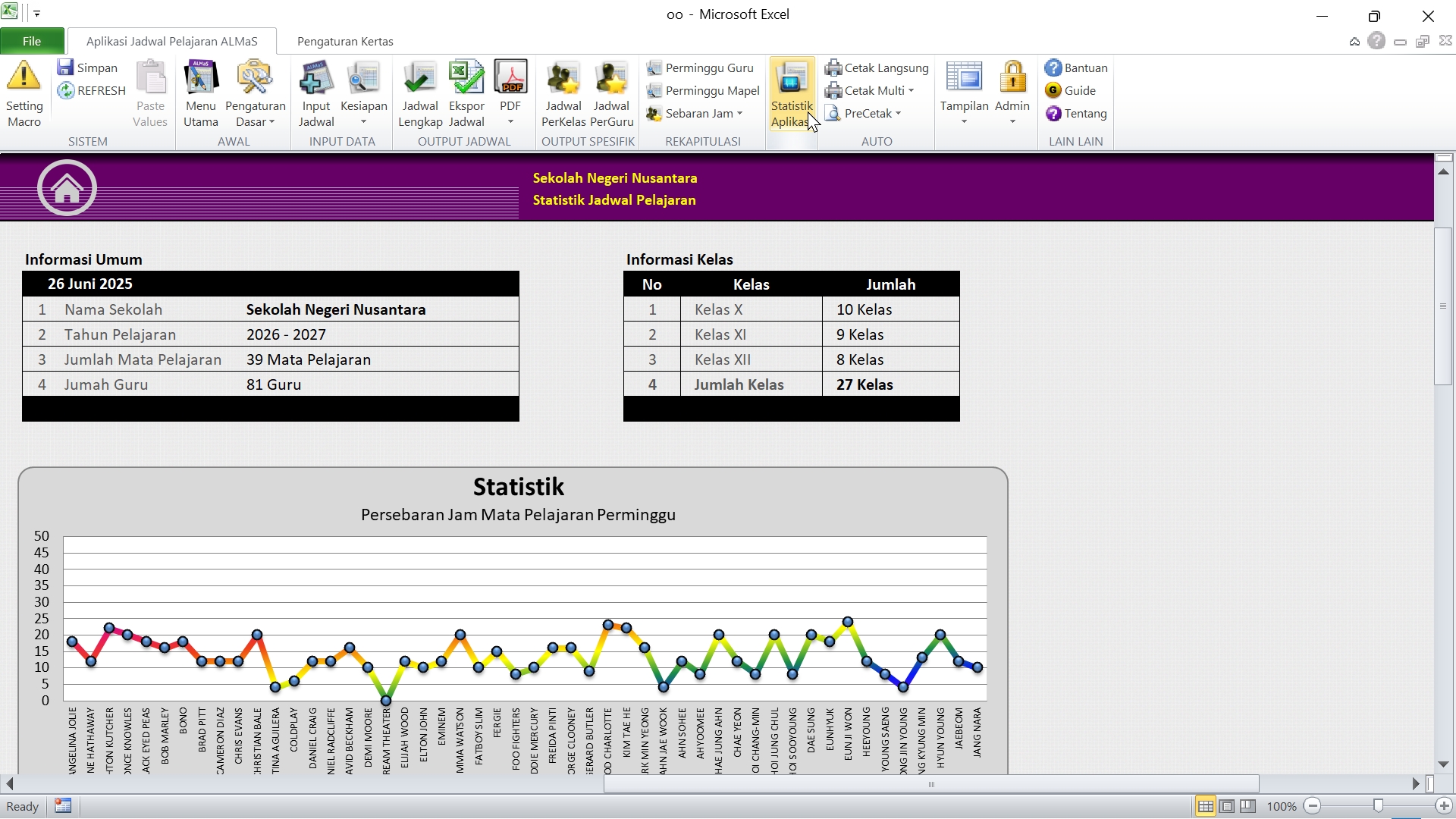This screenshot has width=1456, height=819.
Task: Expand the Cetak Multi dropdown
Action: coord(911,91)
